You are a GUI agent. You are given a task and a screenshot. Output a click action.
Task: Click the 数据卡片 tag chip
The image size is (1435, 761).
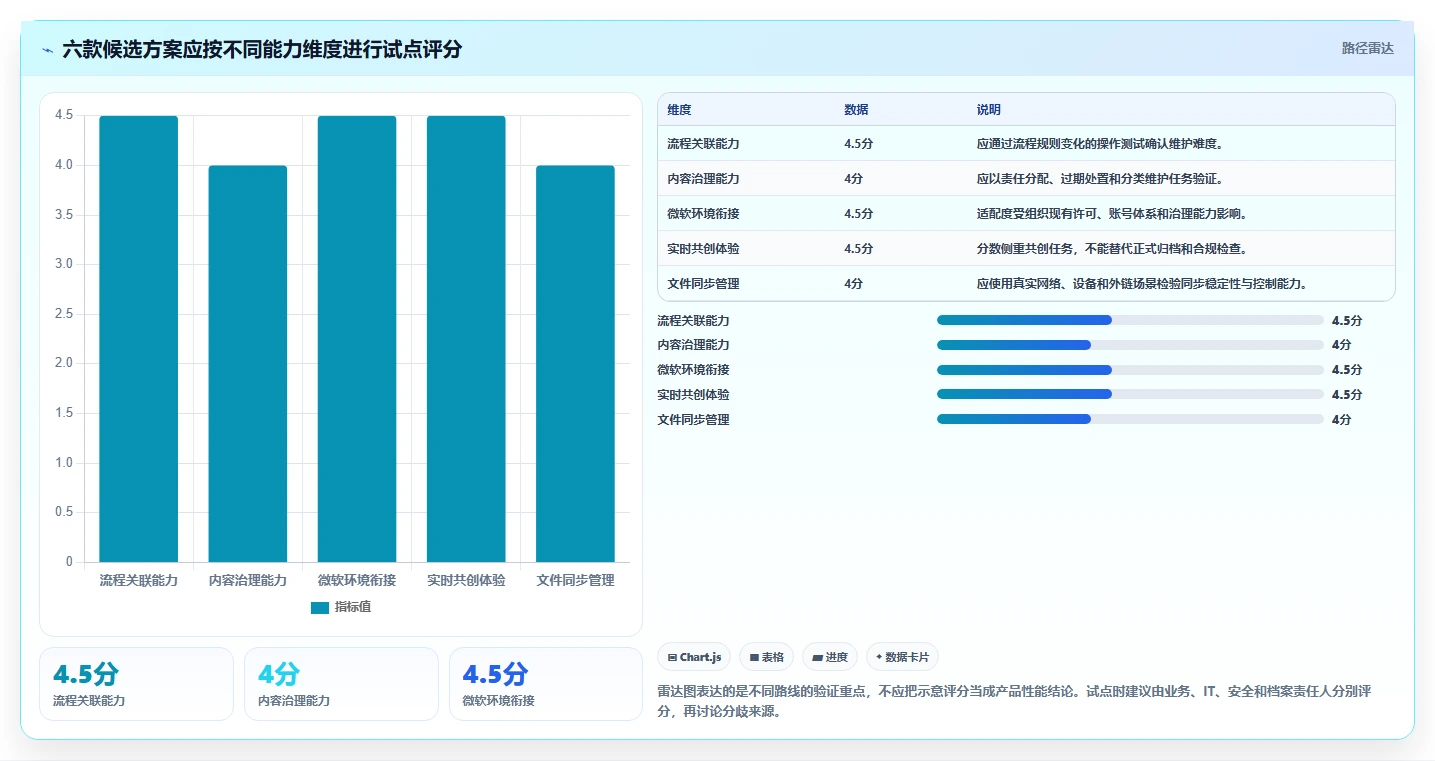(902, 657)
